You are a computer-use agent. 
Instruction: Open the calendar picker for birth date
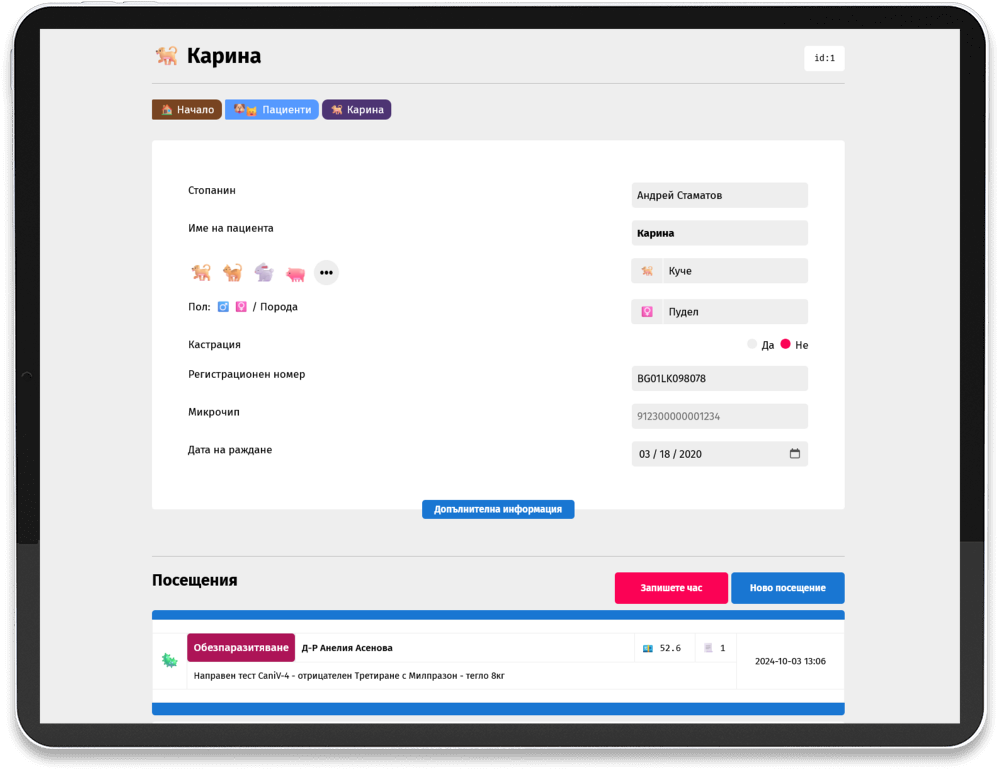click(x=795, y=454)
